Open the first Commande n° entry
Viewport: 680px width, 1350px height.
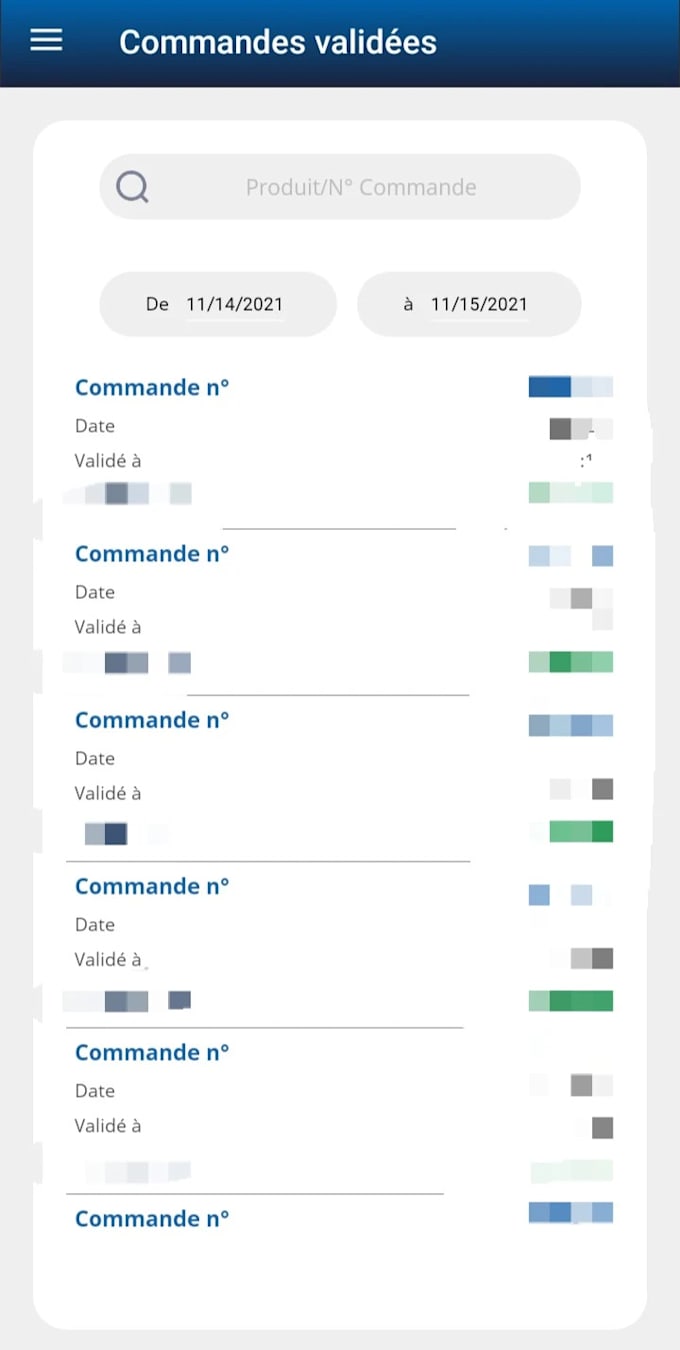pyautogui.click(x=152, y=388)
